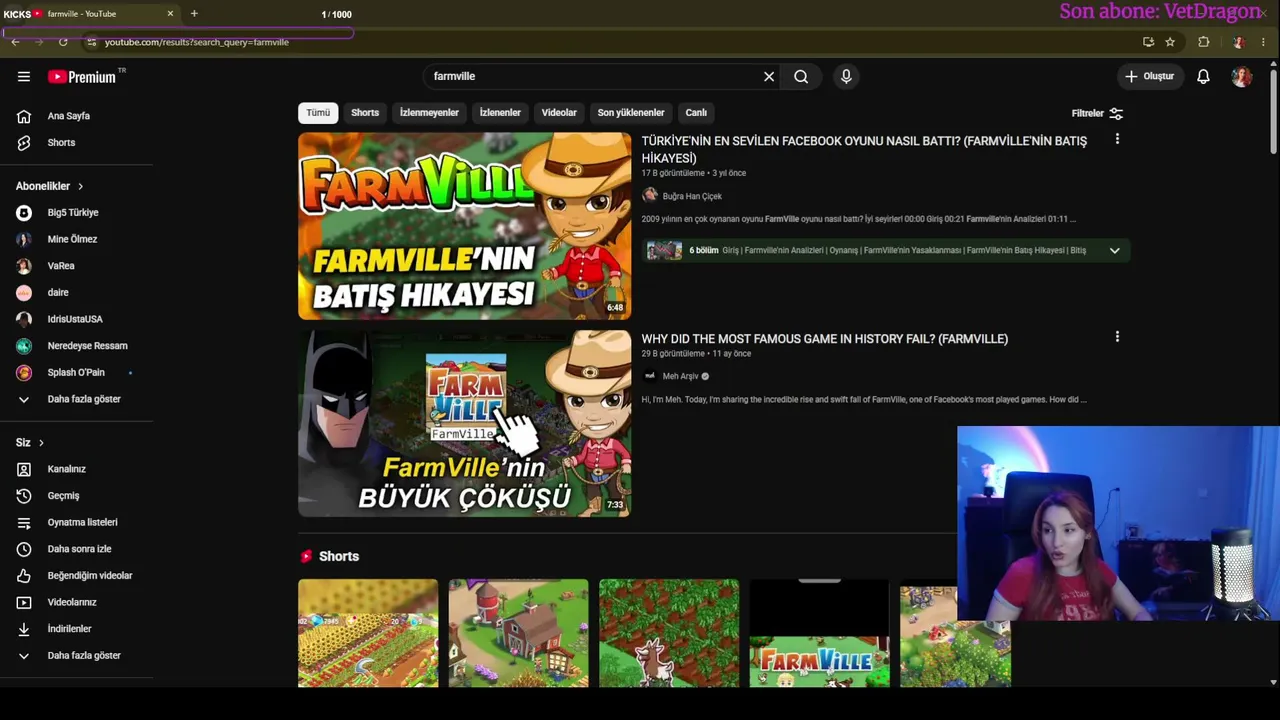
Task: Open Beğendiğim videolar thumbs-up icon
Action: point(24,576)
